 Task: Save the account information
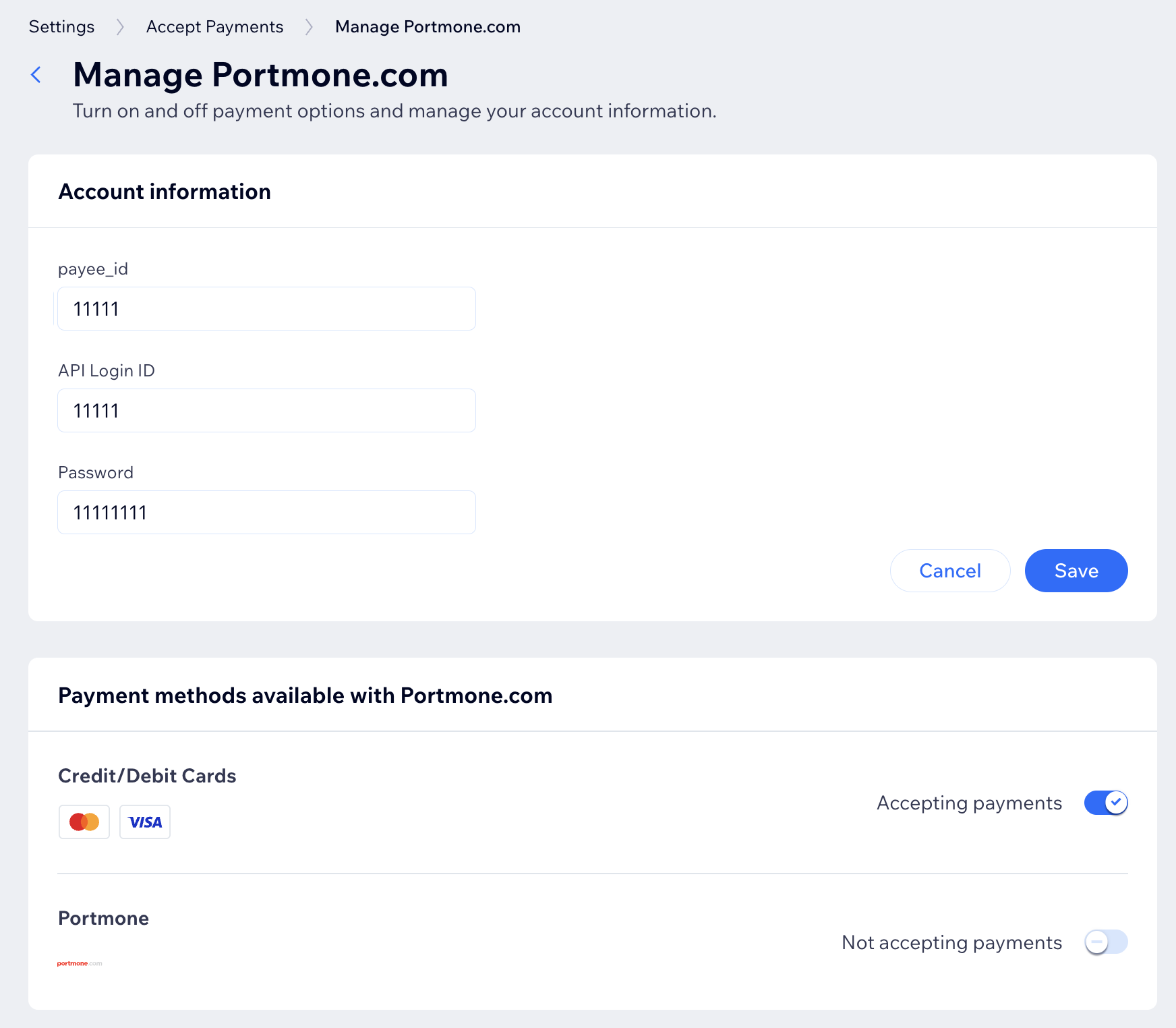pos(1076,571)
